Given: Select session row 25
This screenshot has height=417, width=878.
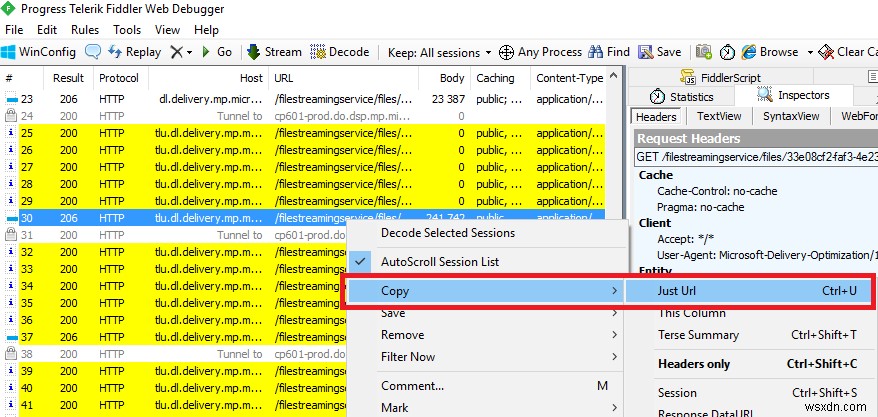Looking at the screenshot, I should click(303, 133).
